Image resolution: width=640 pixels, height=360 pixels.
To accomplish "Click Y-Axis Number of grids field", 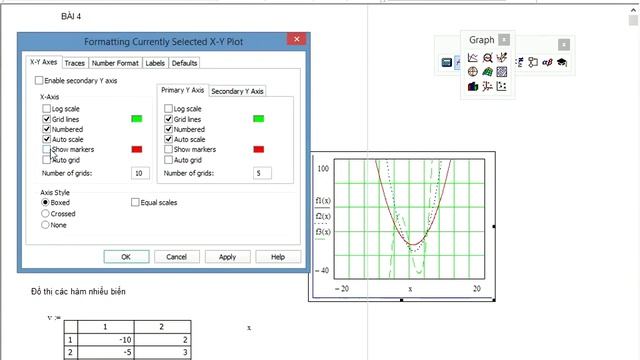I will (x=262, y=173).
